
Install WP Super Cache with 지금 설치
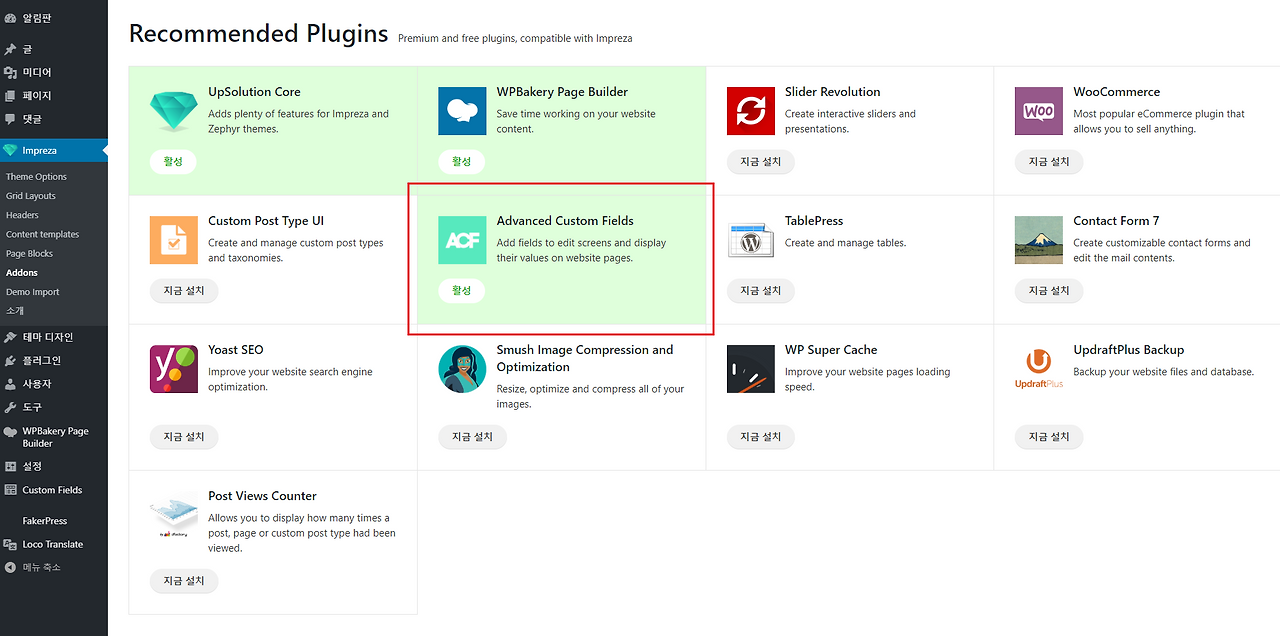[761, 436]
